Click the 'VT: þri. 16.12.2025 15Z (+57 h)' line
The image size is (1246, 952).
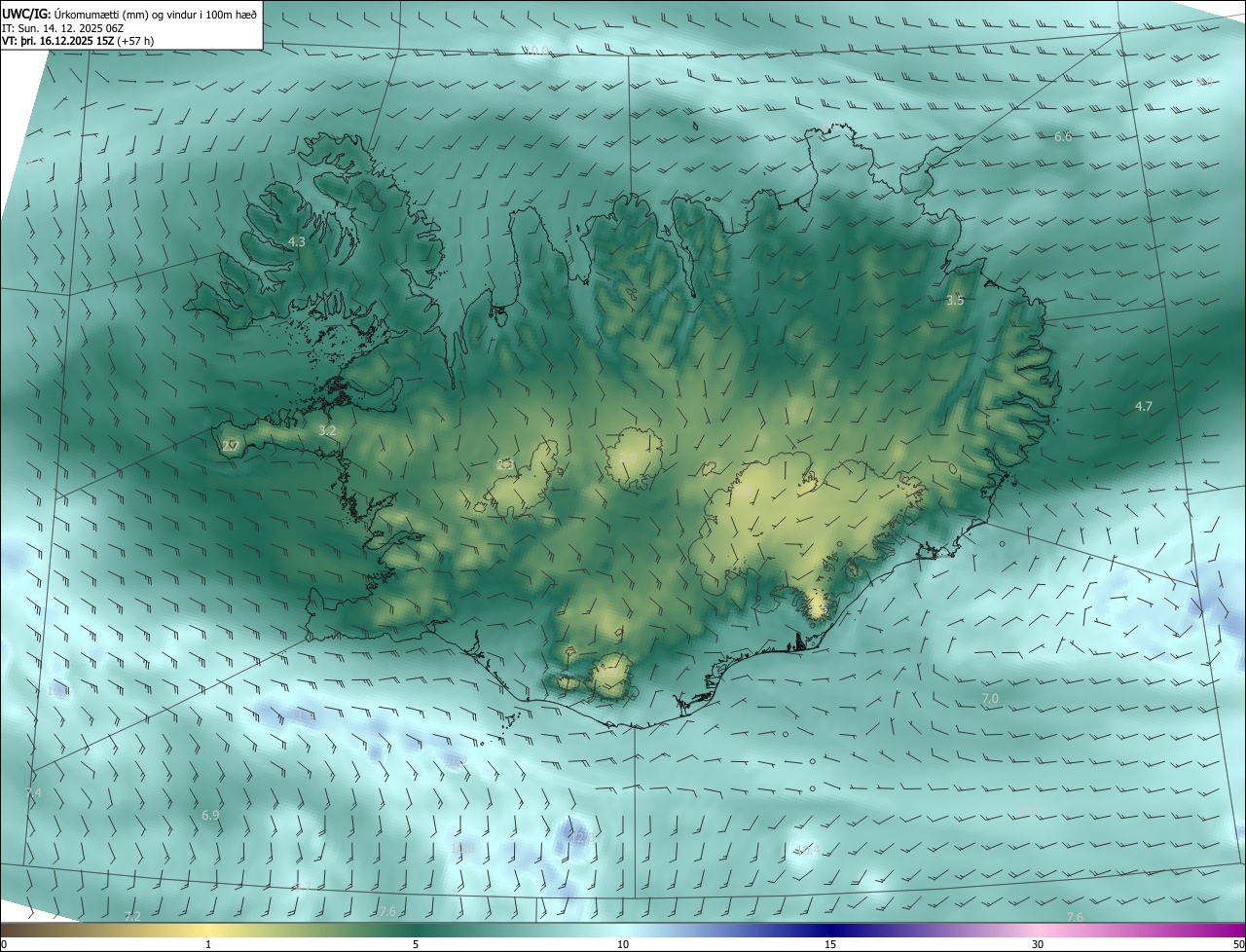(x=78, y=41)
